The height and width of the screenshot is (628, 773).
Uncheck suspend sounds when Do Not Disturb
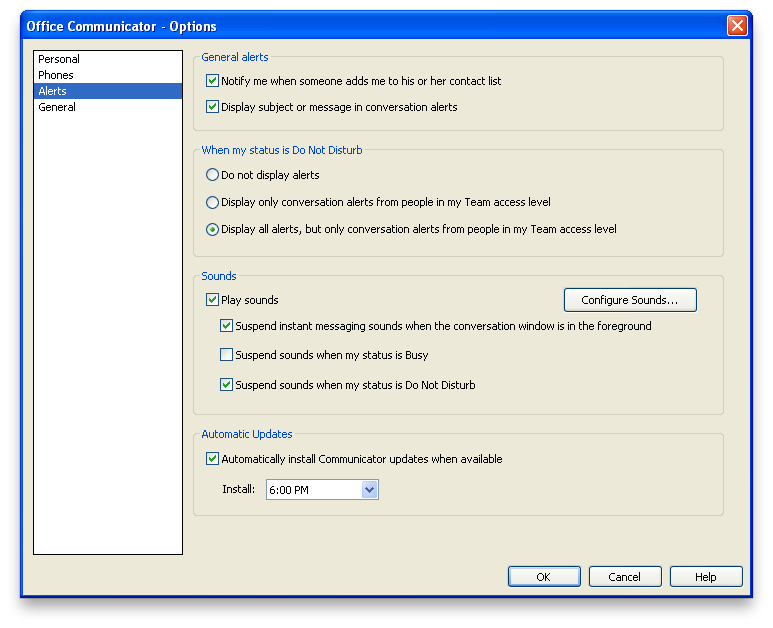(x=226, y=385)
